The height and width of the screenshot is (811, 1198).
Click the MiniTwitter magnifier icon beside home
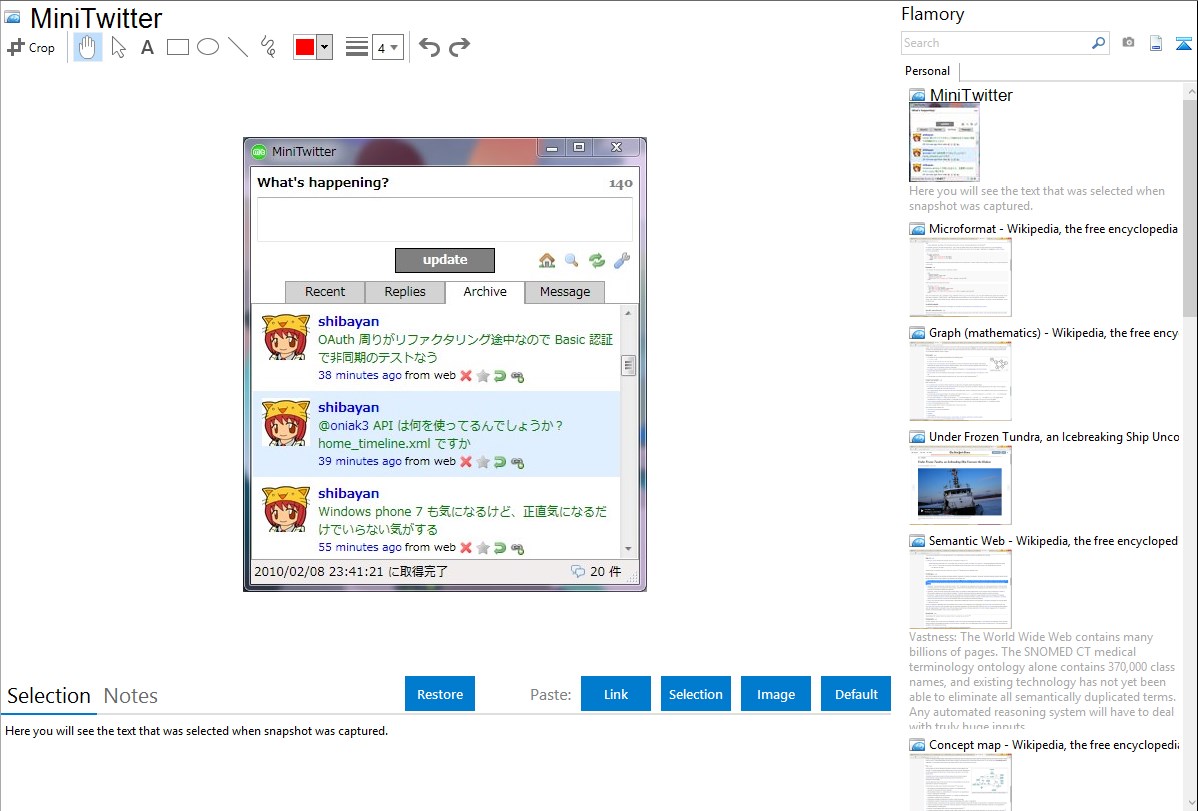point(571,261)
